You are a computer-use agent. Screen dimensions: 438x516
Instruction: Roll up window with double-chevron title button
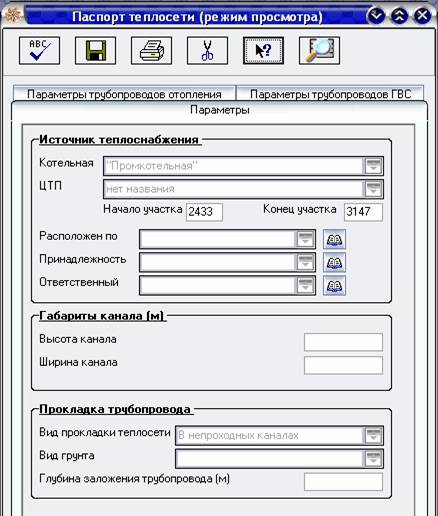click(x=400, y=15)
